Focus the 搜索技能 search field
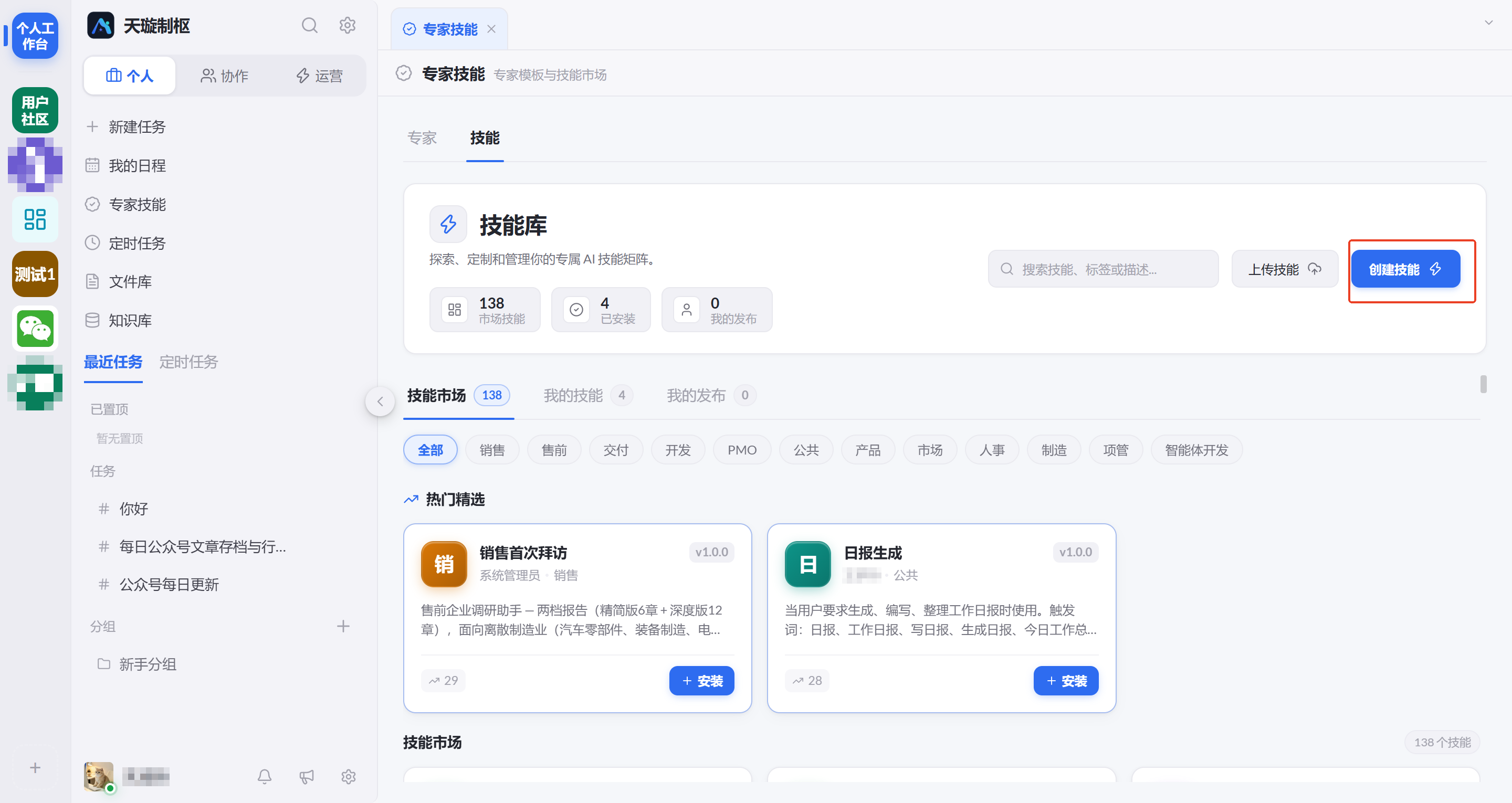Image resolution: width=1512 pixels, height=803 pixels. point(1103,269)
